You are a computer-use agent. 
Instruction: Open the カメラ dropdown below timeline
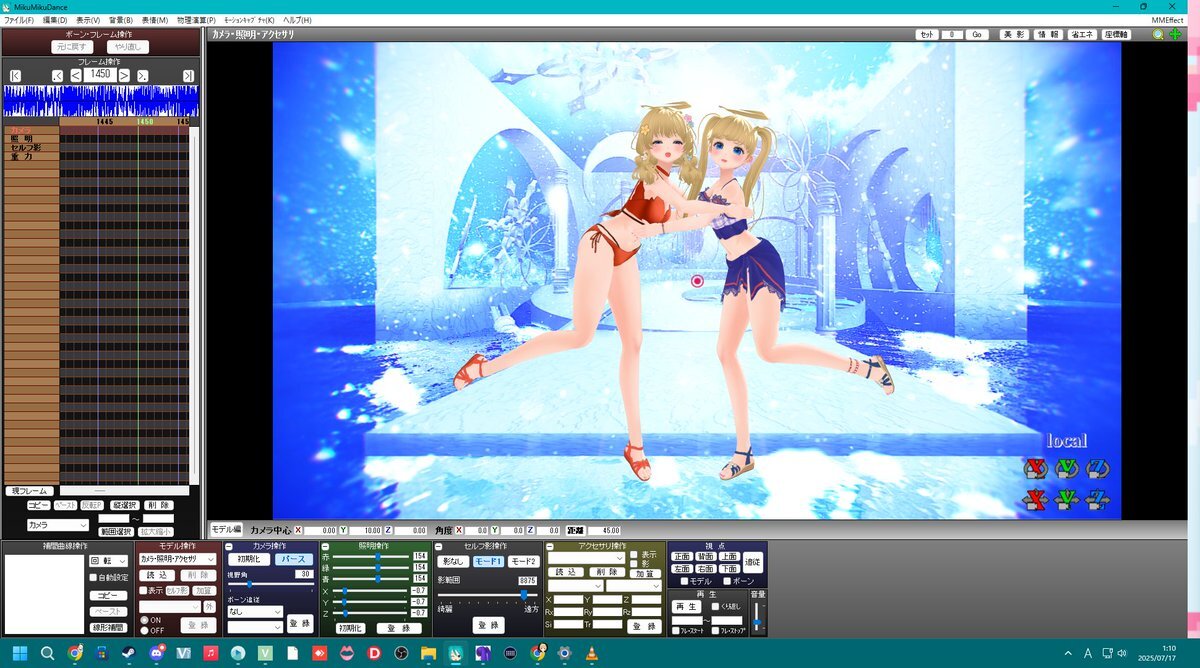pos(57,525)
